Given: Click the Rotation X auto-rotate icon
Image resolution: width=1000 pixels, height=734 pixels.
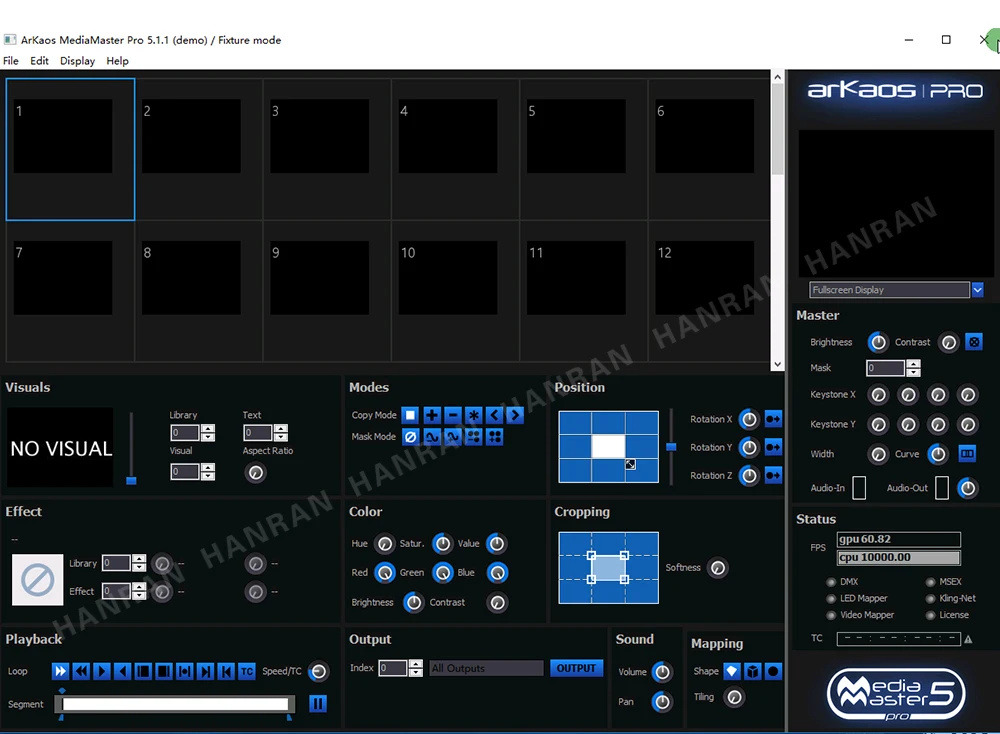Looking at the screenshot, I should [x=773, y=419].
